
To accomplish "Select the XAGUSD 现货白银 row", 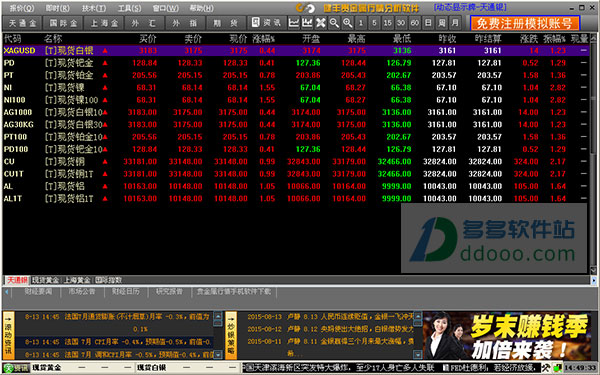I will click(x=296, y=51).
